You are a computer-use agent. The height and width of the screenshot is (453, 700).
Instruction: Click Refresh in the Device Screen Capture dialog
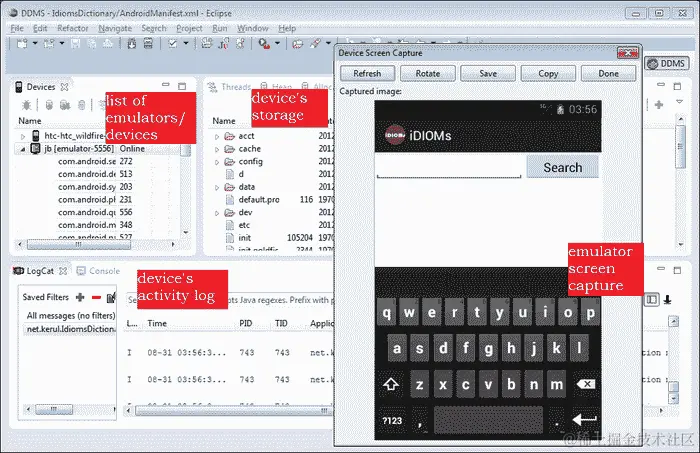(367, 73)
